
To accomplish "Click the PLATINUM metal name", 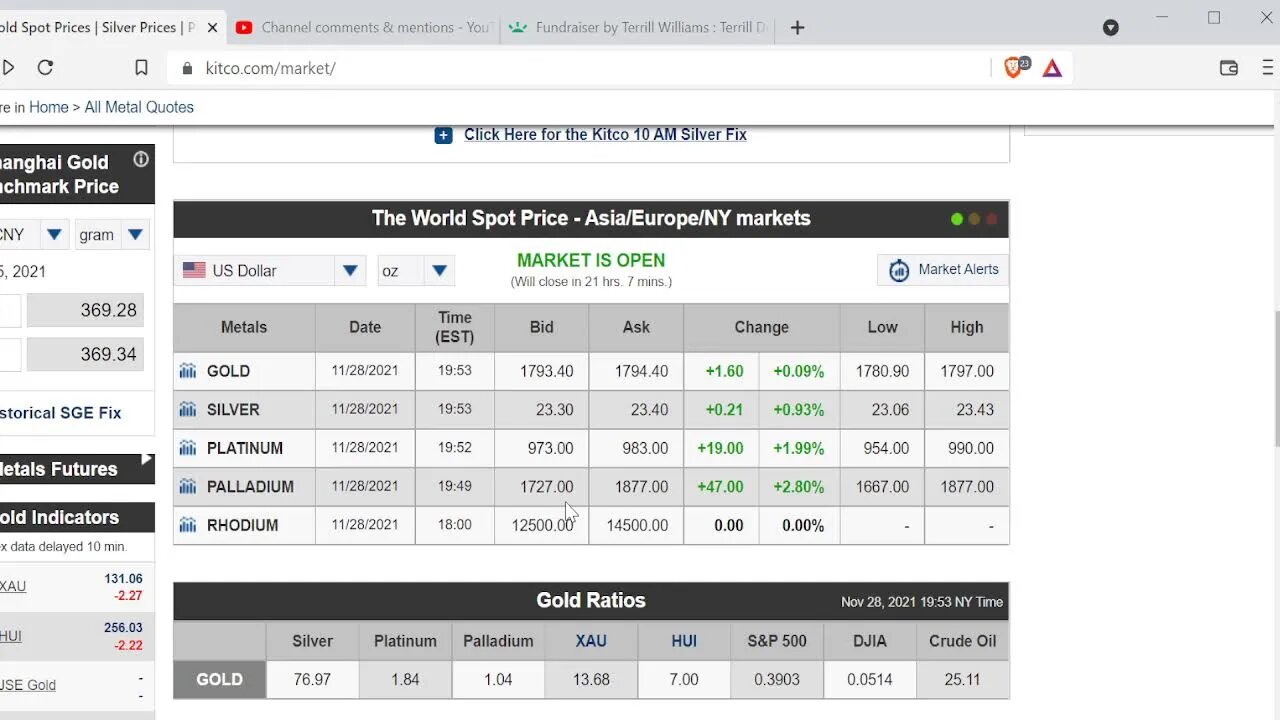I will tap(245, 448).
